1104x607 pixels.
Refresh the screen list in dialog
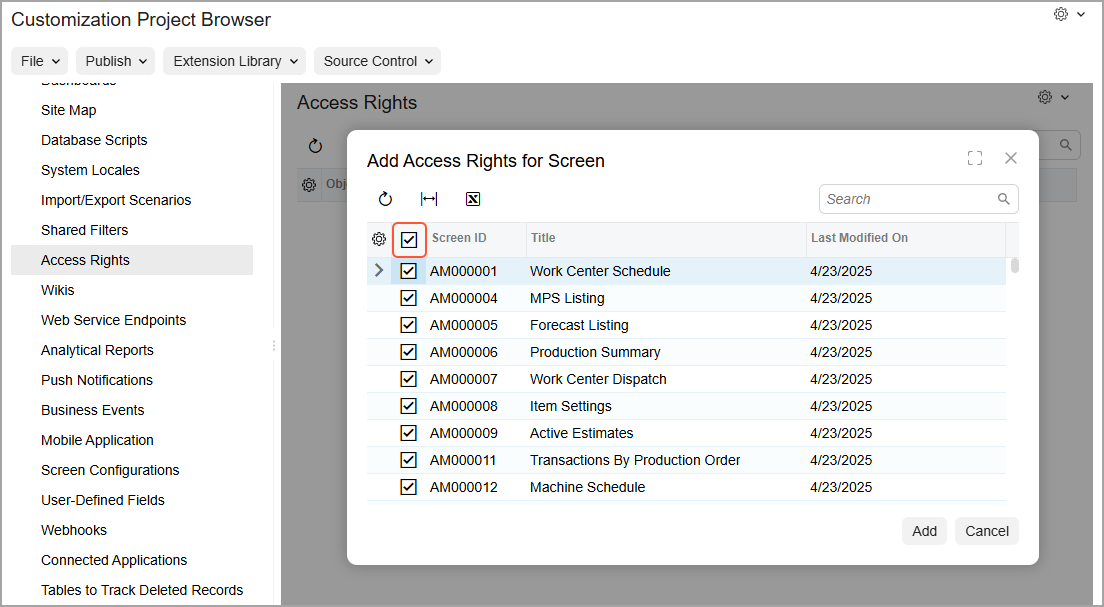[x=385, y=199]
